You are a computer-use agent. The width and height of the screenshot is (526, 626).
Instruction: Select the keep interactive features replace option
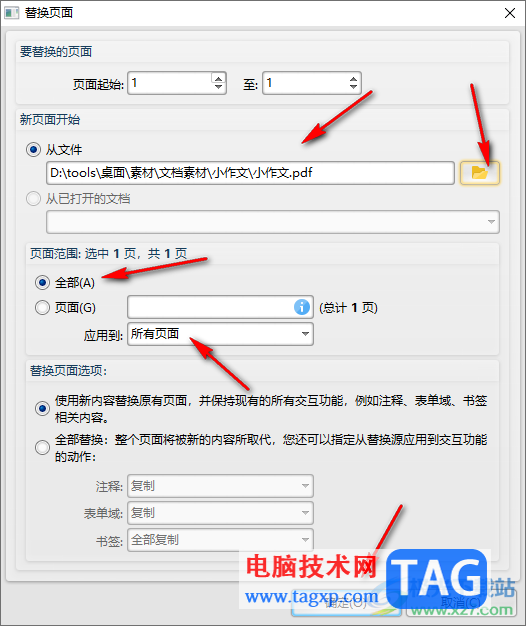pyautogui.click(x=42, y=408)
